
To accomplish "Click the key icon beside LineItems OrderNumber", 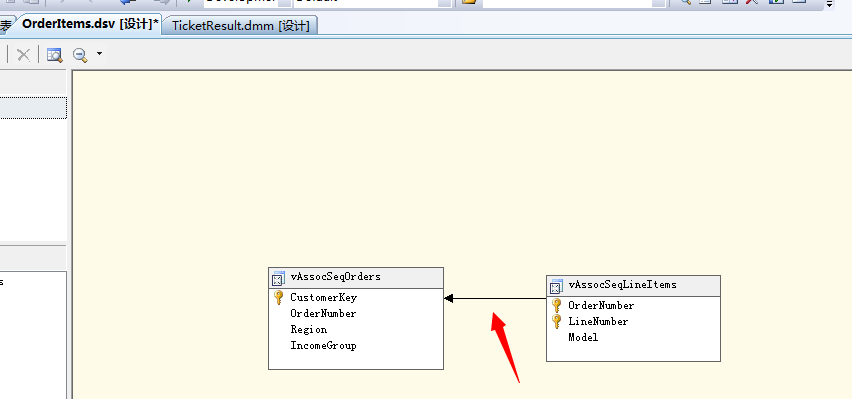I will 556,306.
